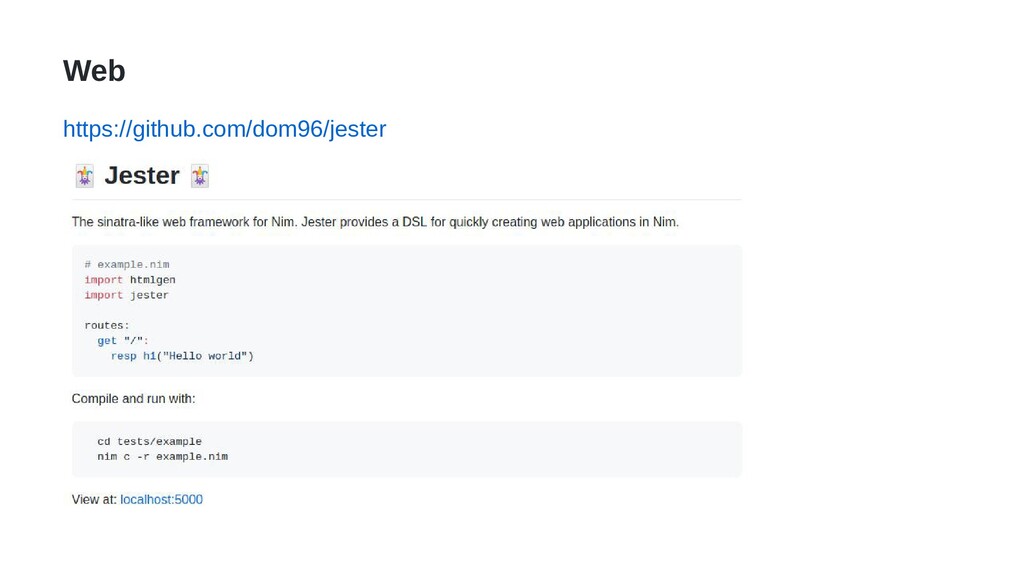Viewport: 1024px width, 576px height.
Task: Click the '# example.nim' comment line
Action: coord(127,264)
